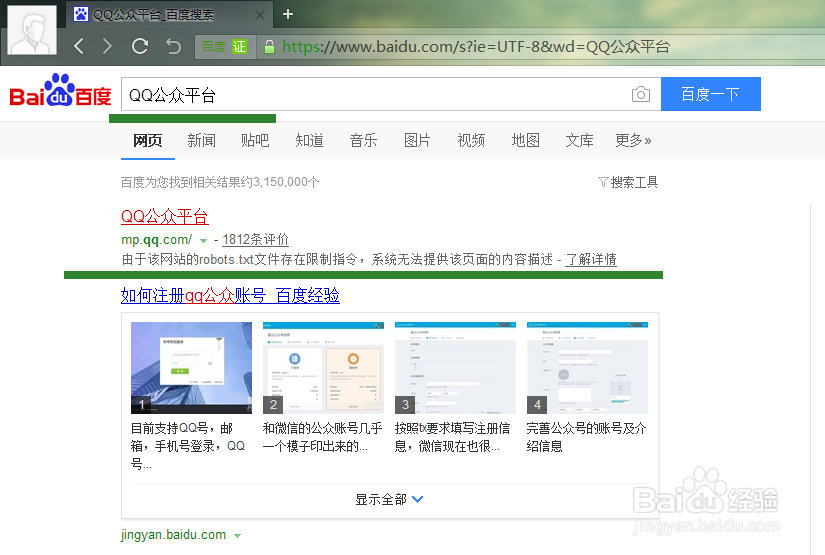Select the 网页 tab
Image resolution: width=825 pixels, height=555 pixels.
[147, 140]
